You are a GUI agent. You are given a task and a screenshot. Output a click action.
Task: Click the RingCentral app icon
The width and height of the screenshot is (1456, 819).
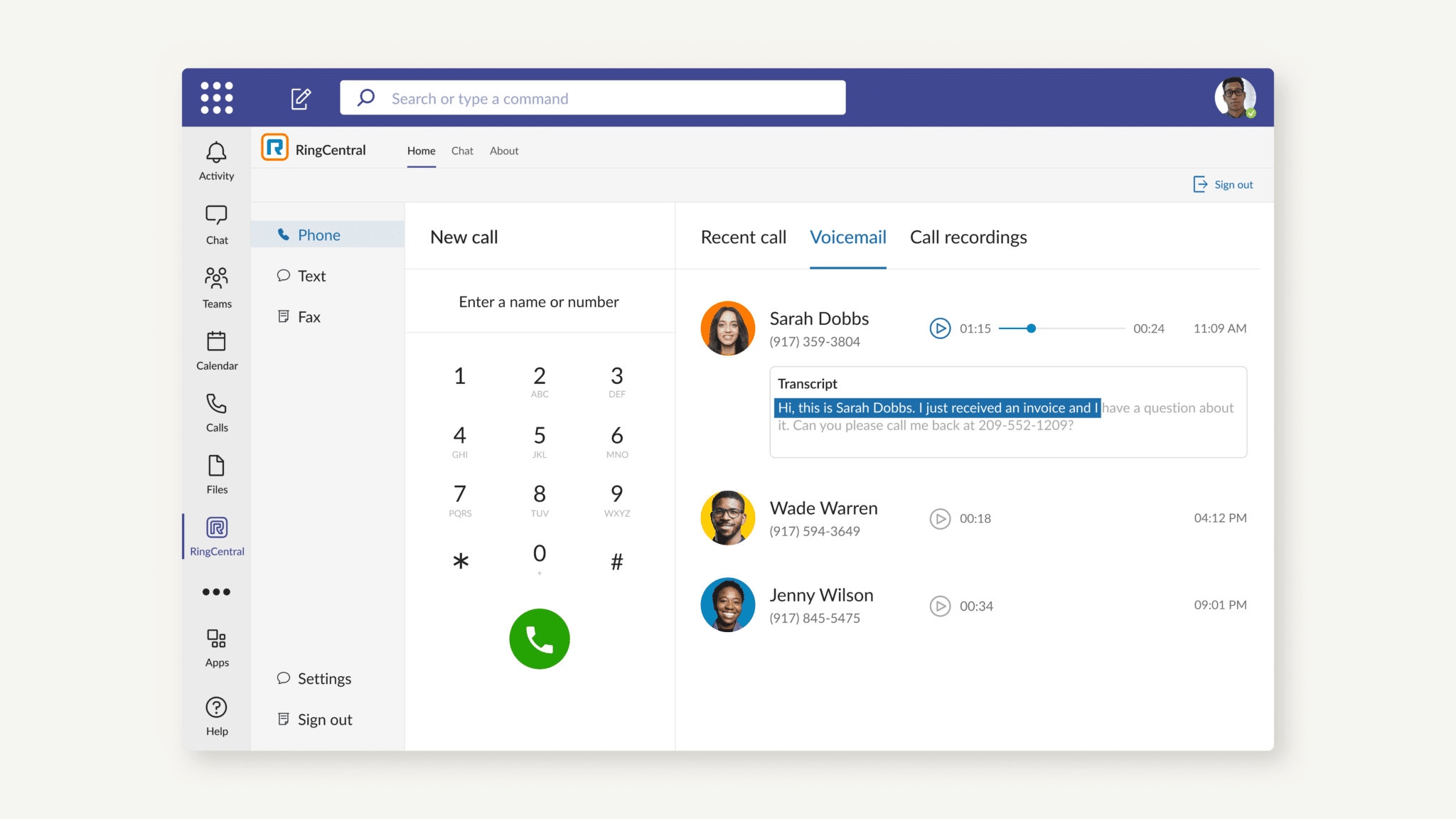pos(216,528)
